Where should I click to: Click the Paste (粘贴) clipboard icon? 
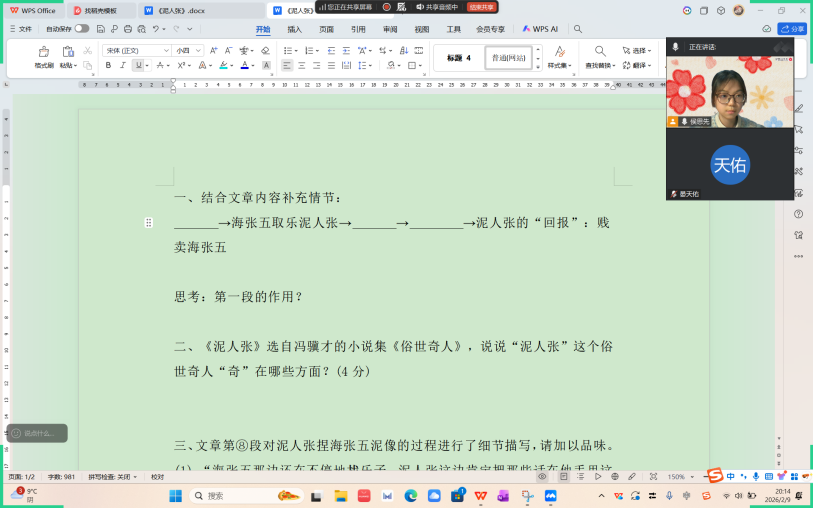point(68,54)
